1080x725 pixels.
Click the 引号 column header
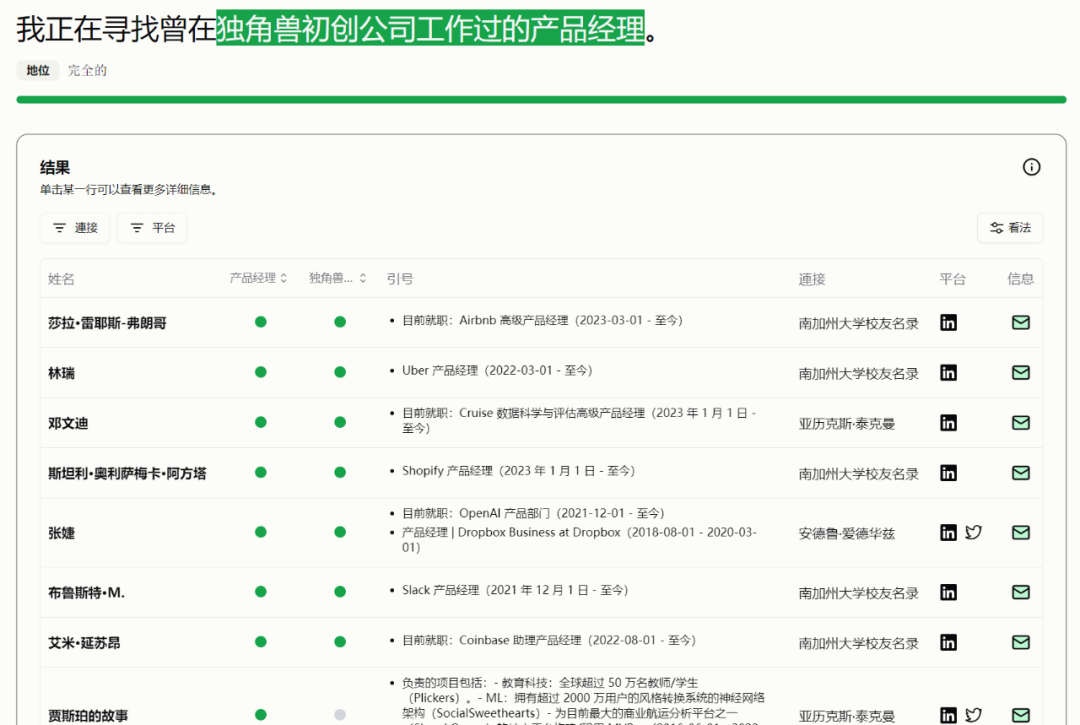click(399, 279)
